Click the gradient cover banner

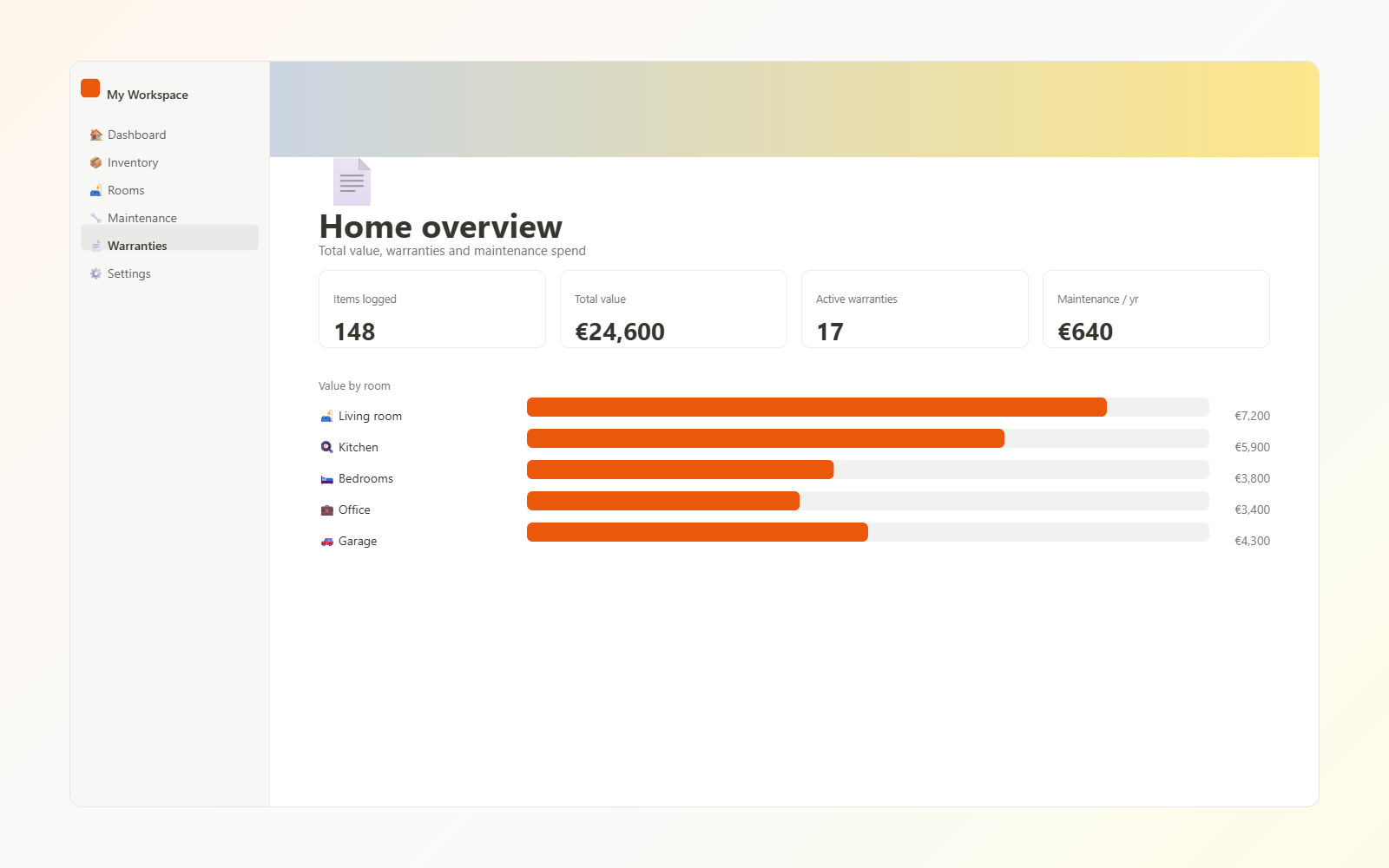pyautogui.click(x=794, y=109)
